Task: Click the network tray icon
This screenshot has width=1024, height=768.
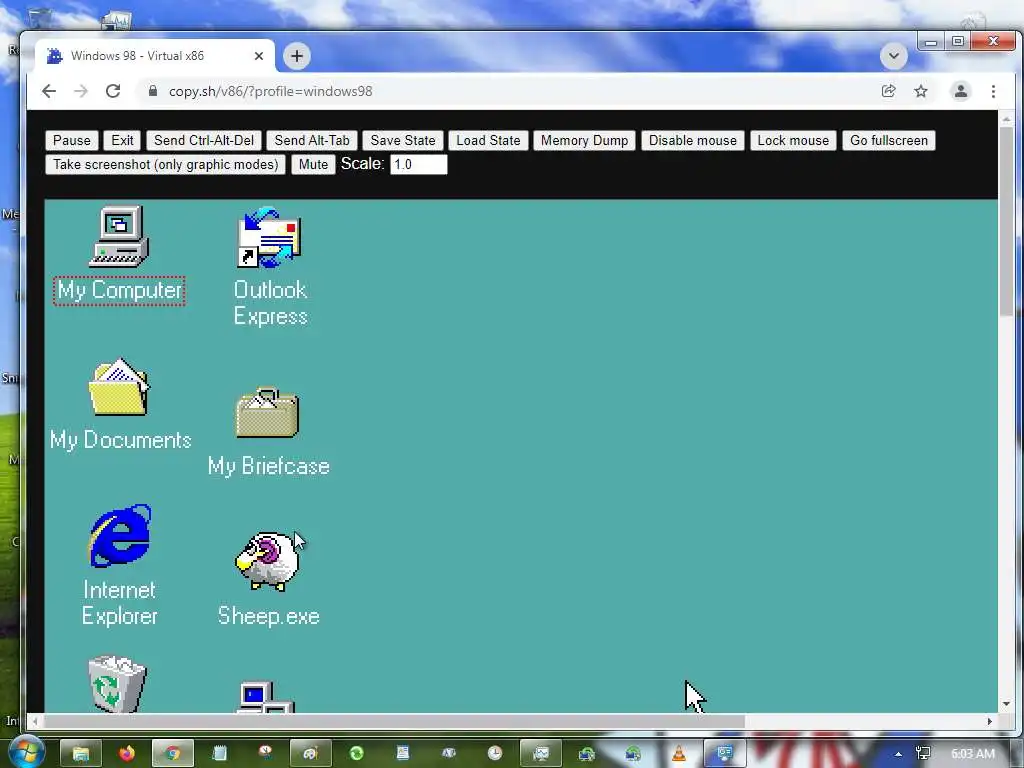Action: pos(923,754)
